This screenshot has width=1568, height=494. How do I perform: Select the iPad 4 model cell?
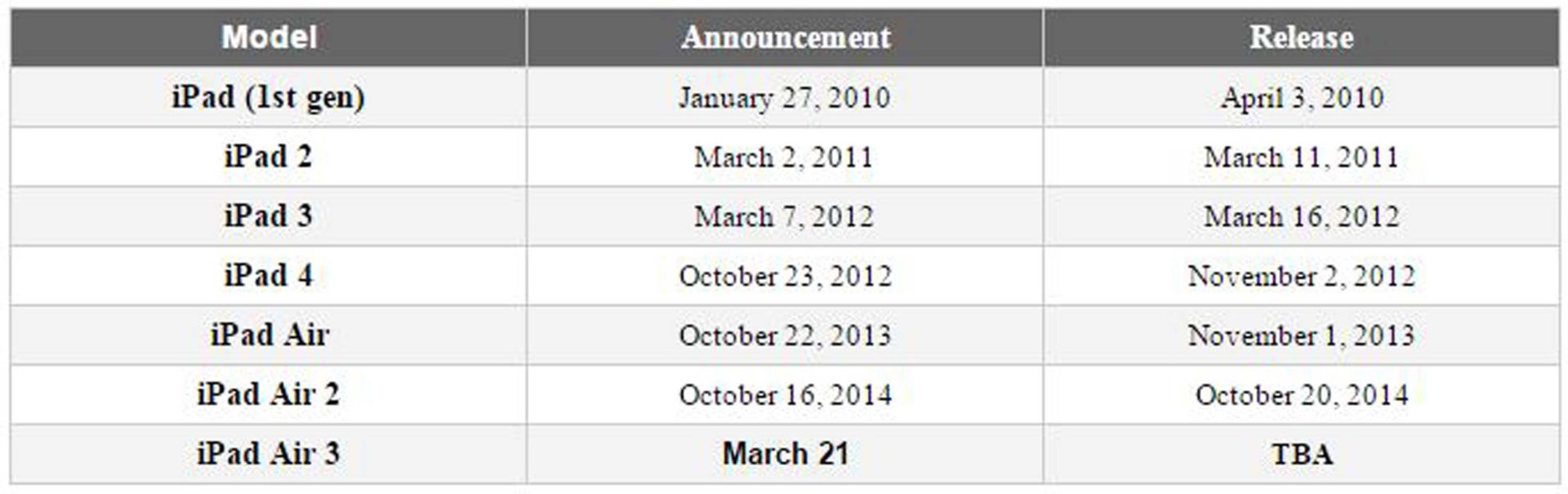click(x=269, y=276)
